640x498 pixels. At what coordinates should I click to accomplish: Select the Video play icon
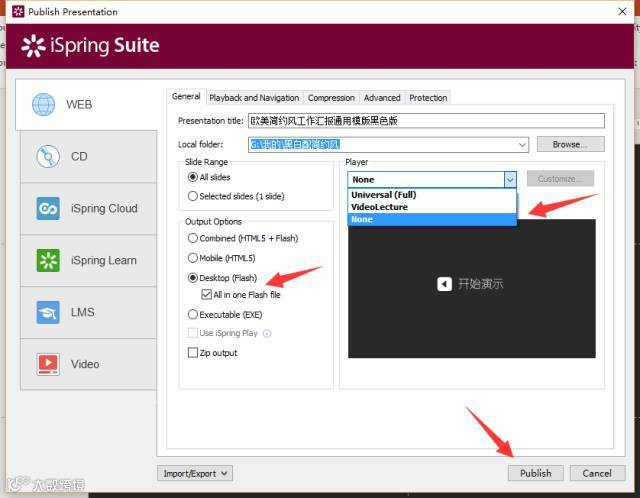(x=48, y=364)
